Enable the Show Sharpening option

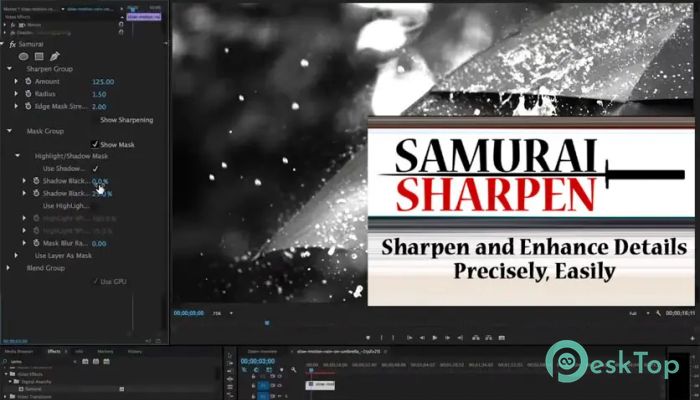coord(126,120)
